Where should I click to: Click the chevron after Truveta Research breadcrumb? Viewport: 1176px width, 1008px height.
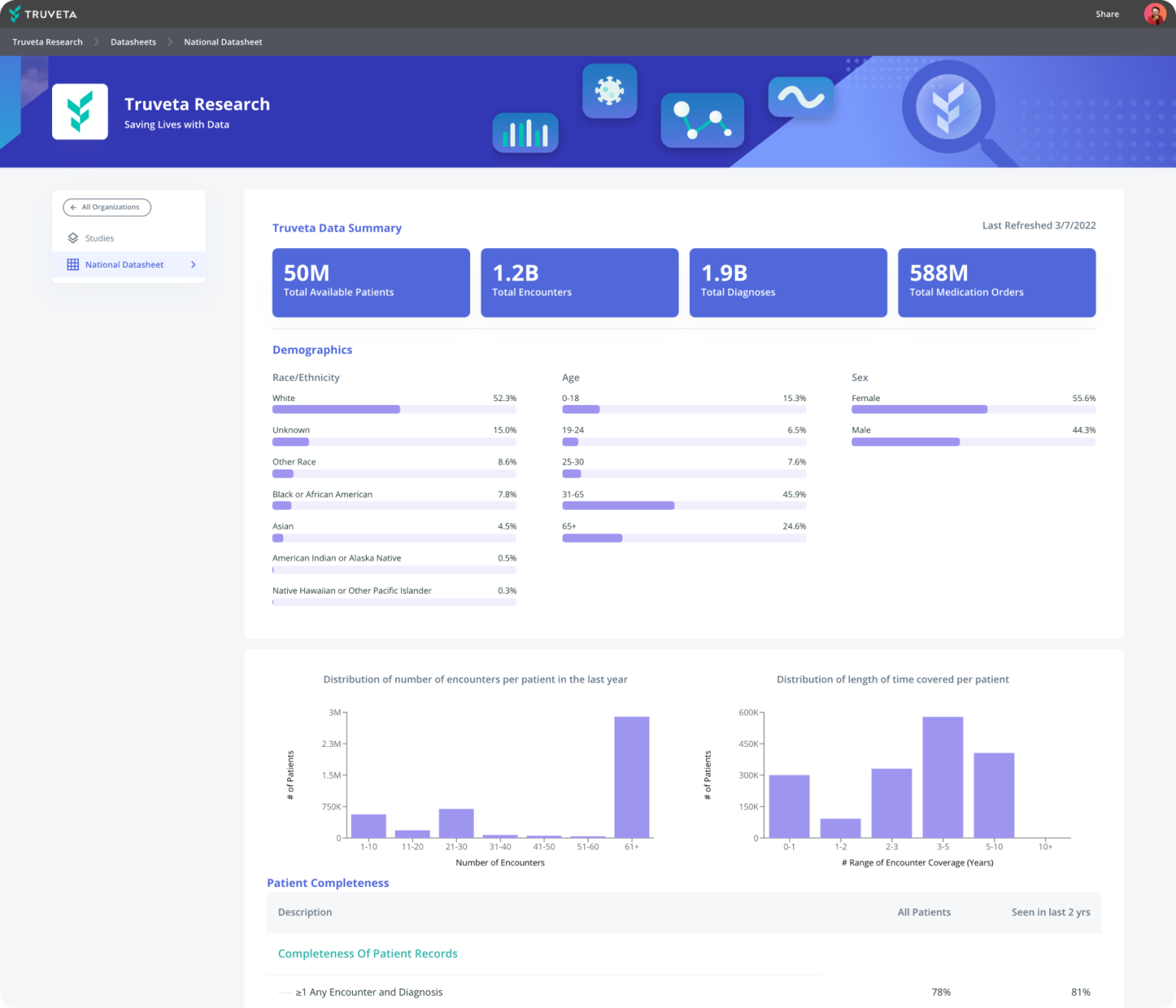(96, 42)
